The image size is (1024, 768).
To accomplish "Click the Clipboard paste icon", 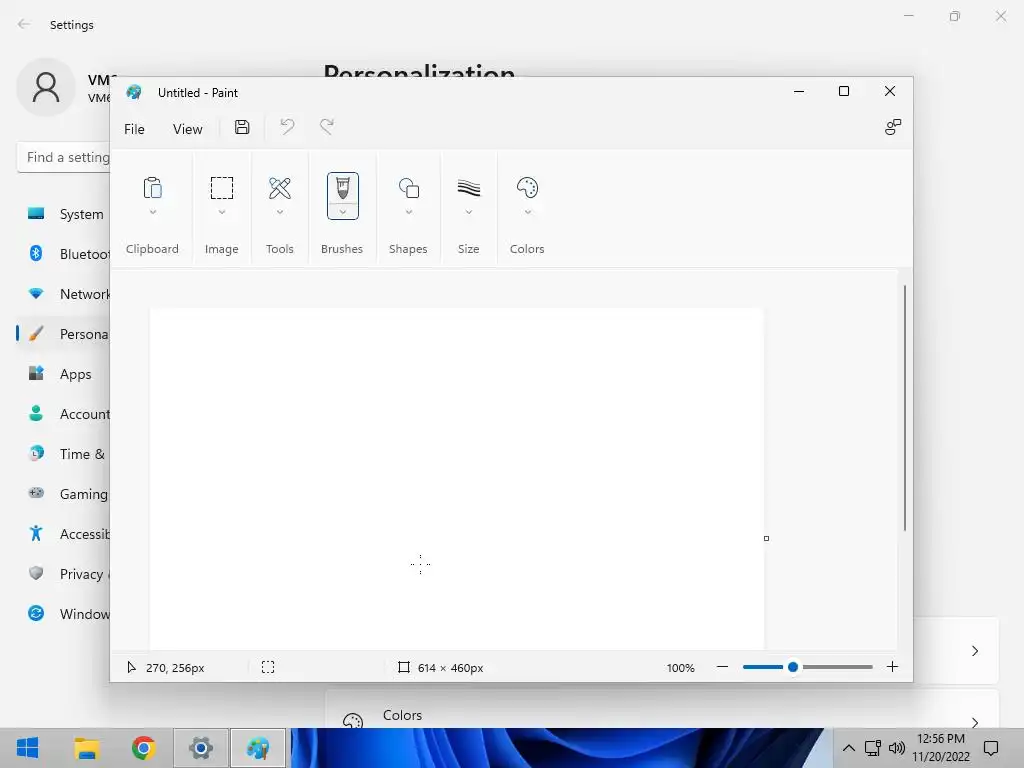I will [152, 188].
